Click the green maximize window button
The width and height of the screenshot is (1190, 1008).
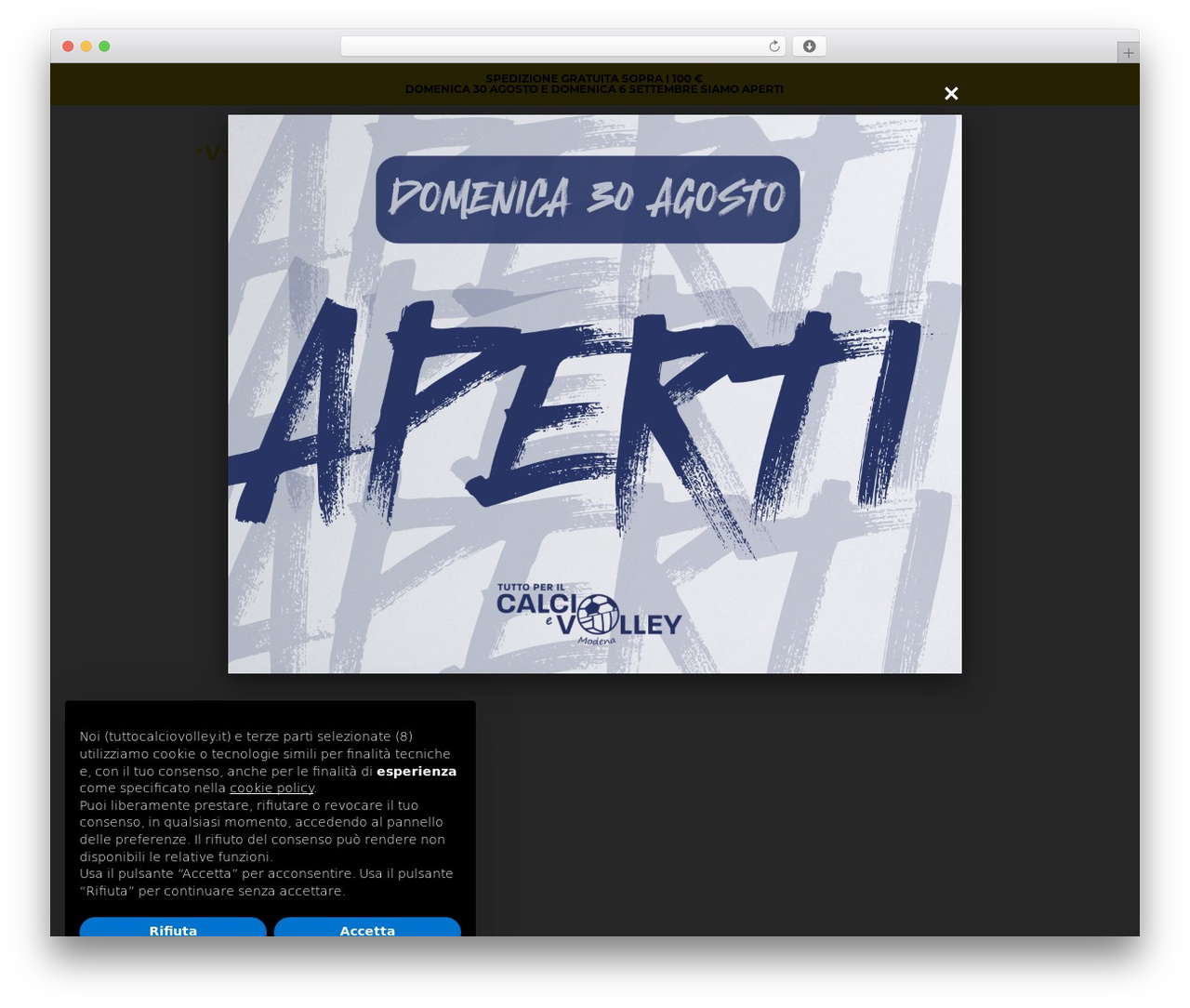pos(104,46)
